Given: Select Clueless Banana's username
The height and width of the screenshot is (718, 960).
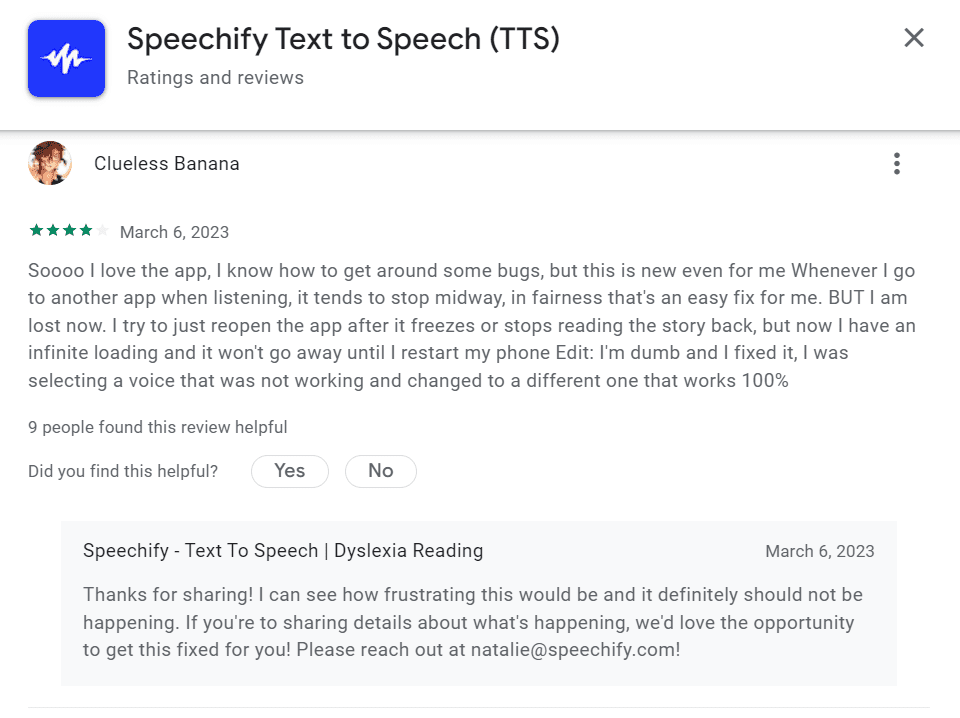Looking at the screenshot, I should [x=166, y=163].
